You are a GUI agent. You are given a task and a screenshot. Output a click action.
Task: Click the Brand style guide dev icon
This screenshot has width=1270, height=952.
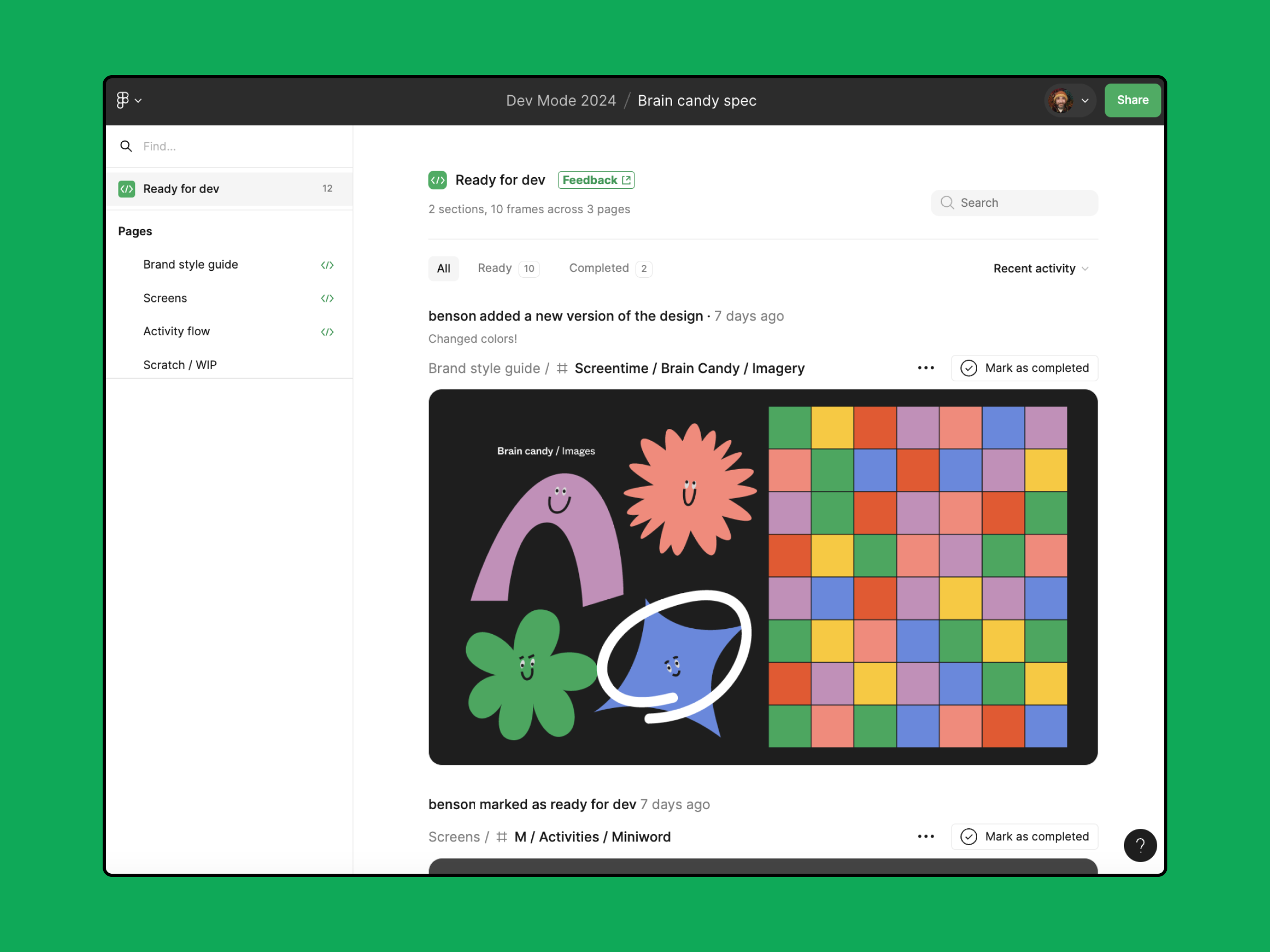(x=327, y=263)
